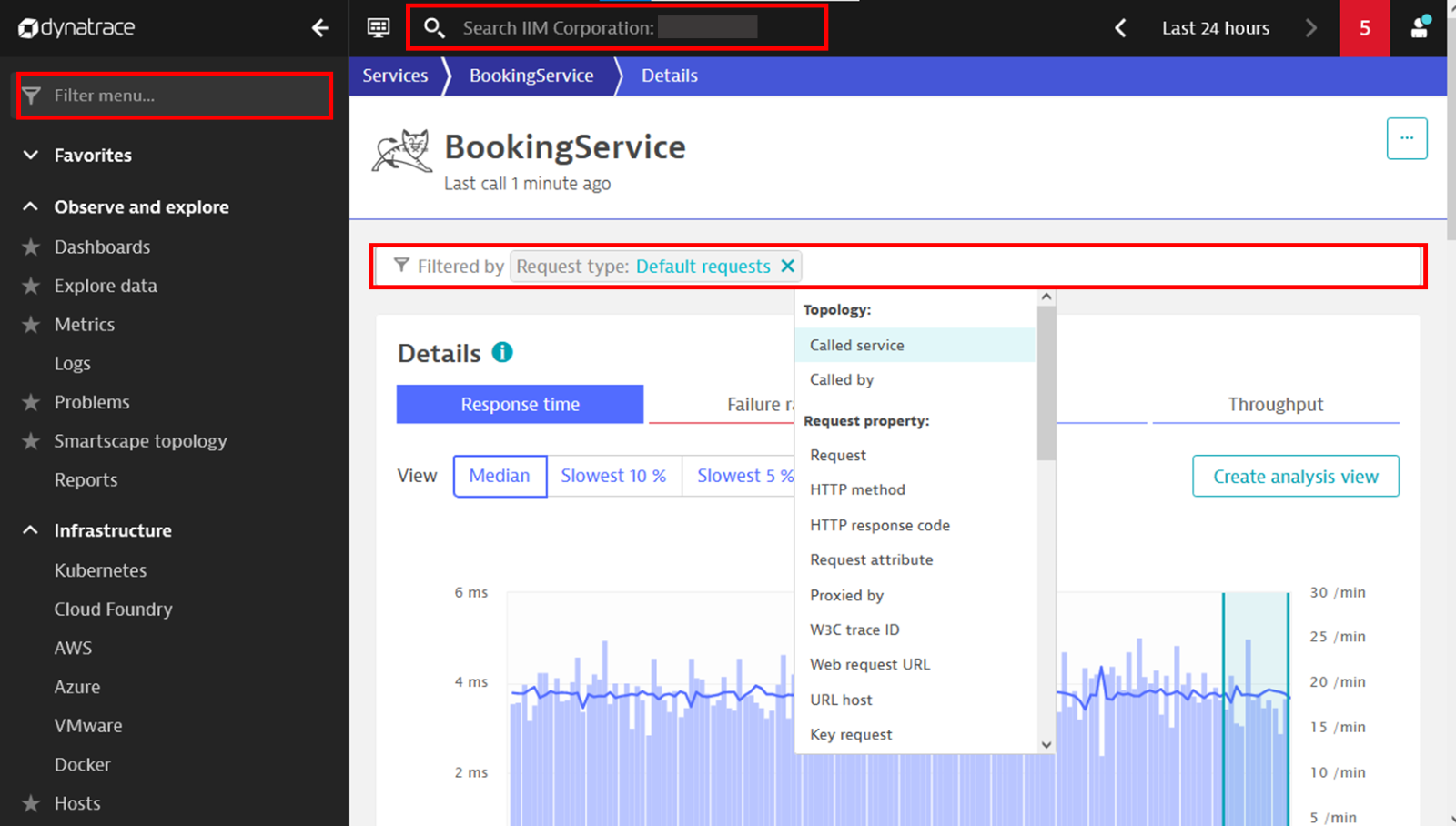
Task: Select the Median view option
Action: (x=500, y=476)
